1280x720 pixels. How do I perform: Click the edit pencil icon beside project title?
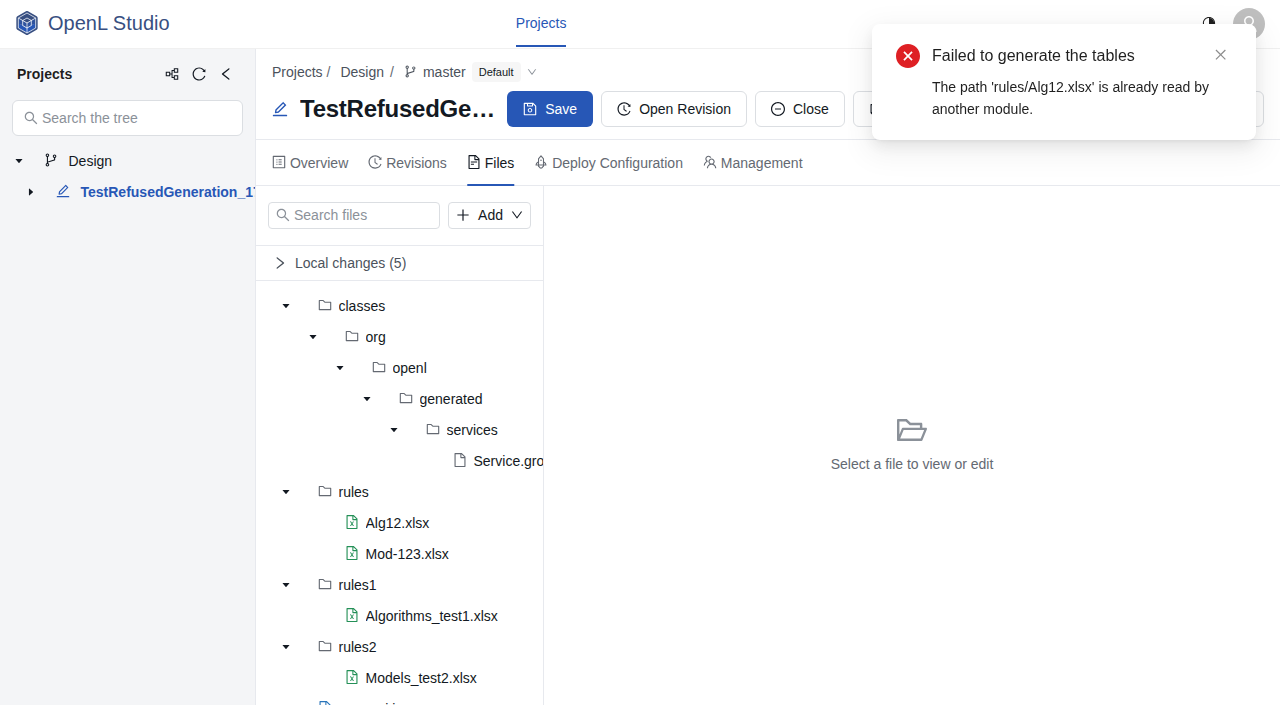[x=280, y=109]
